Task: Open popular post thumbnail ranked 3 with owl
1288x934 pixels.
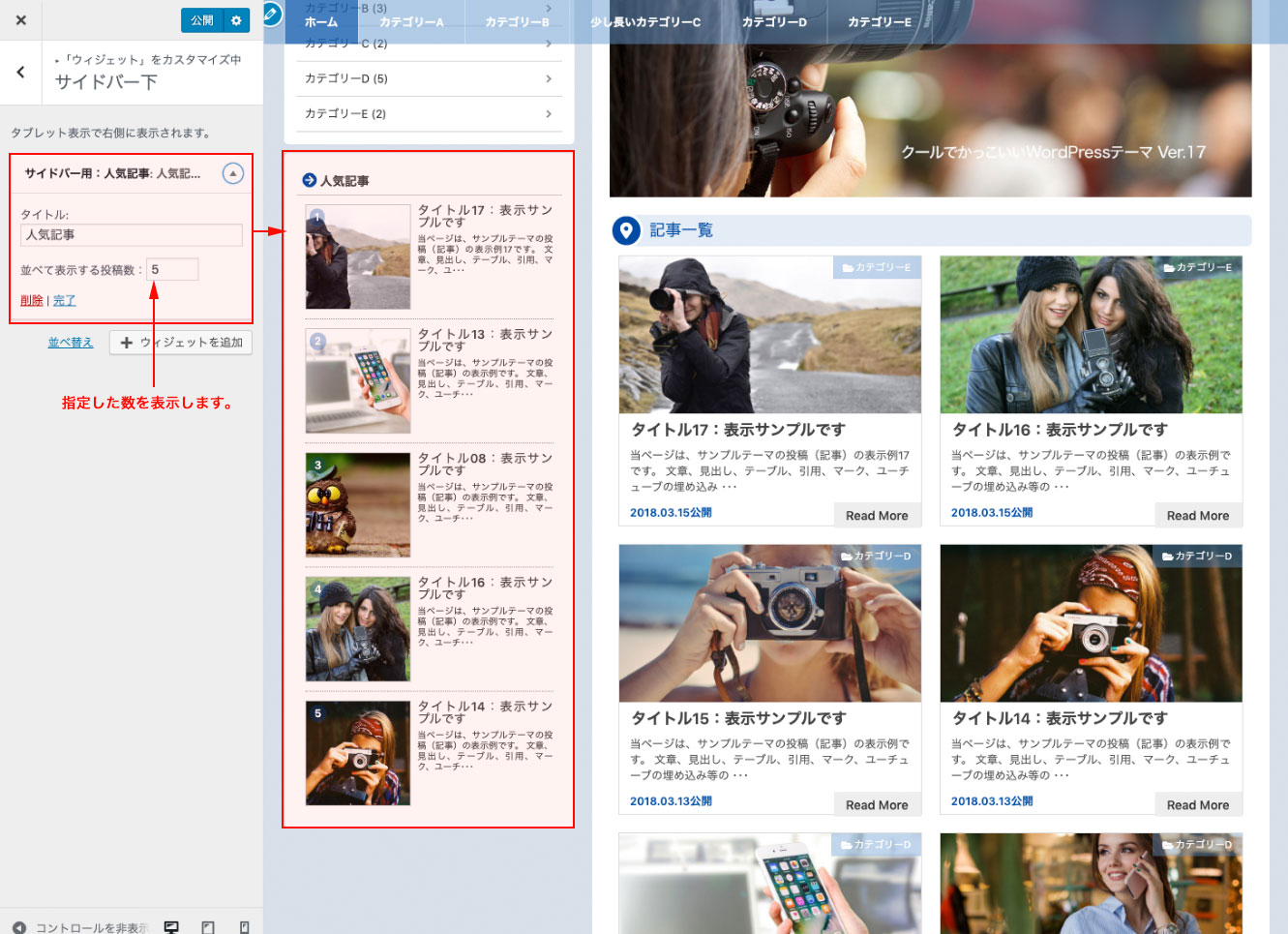Action: [x=358, y=504]
